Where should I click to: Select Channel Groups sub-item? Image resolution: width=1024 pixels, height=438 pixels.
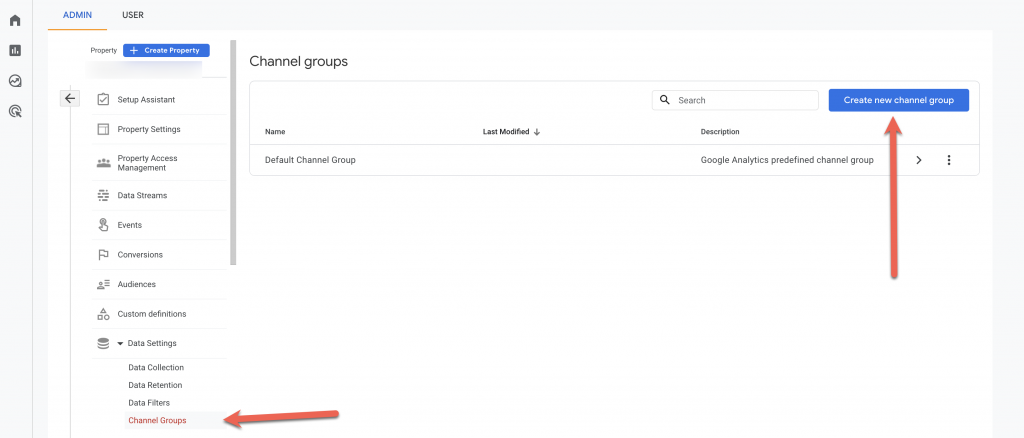click(157, 420)
